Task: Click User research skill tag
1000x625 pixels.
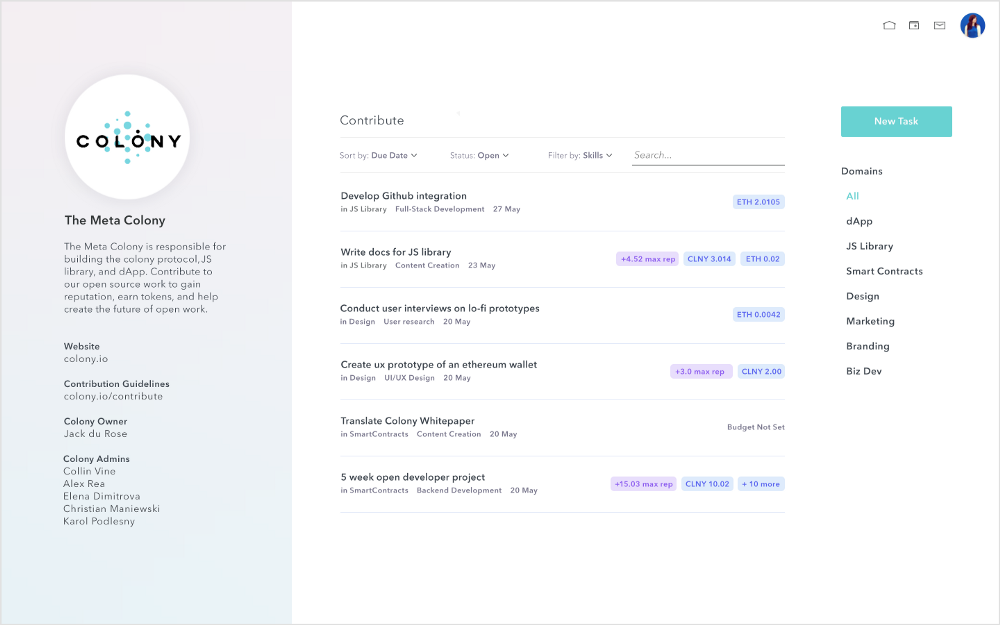Action: (x=409, y=321)
